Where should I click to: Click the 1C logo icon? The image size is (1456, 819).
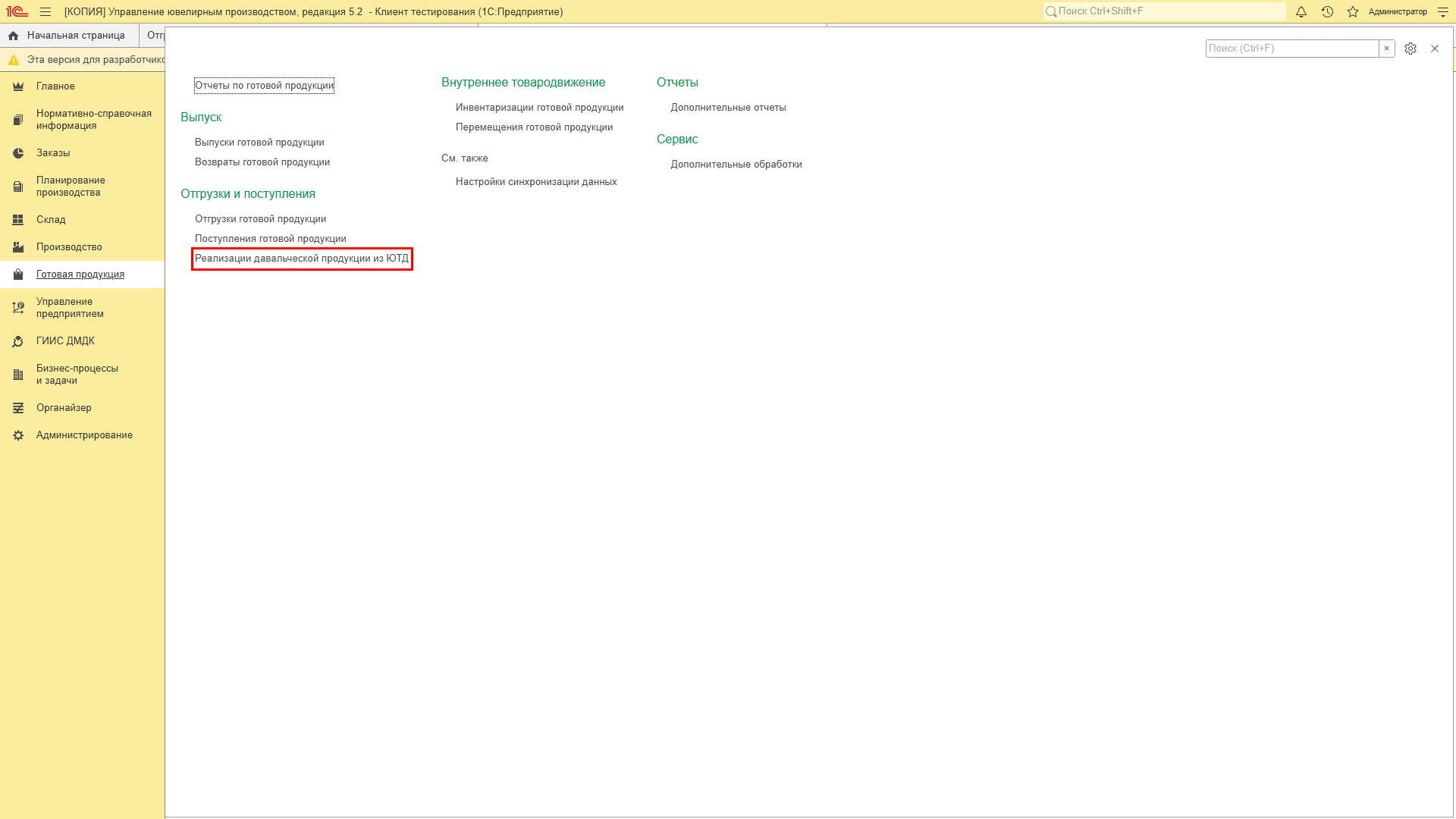[x=17, y=12]
